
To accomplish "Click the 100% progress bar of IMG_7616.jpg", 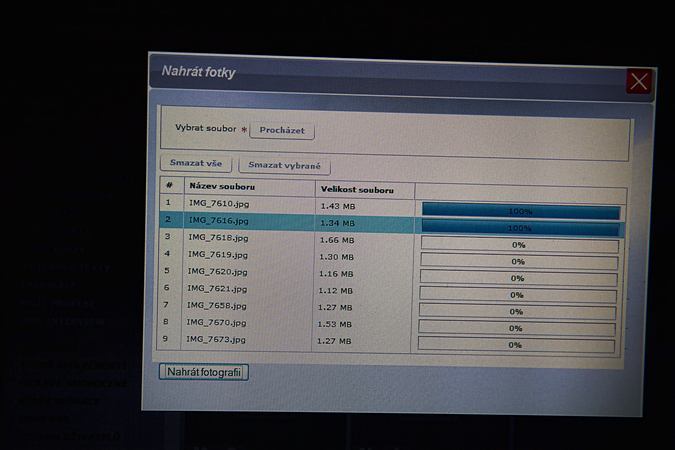I will [520, 228].
